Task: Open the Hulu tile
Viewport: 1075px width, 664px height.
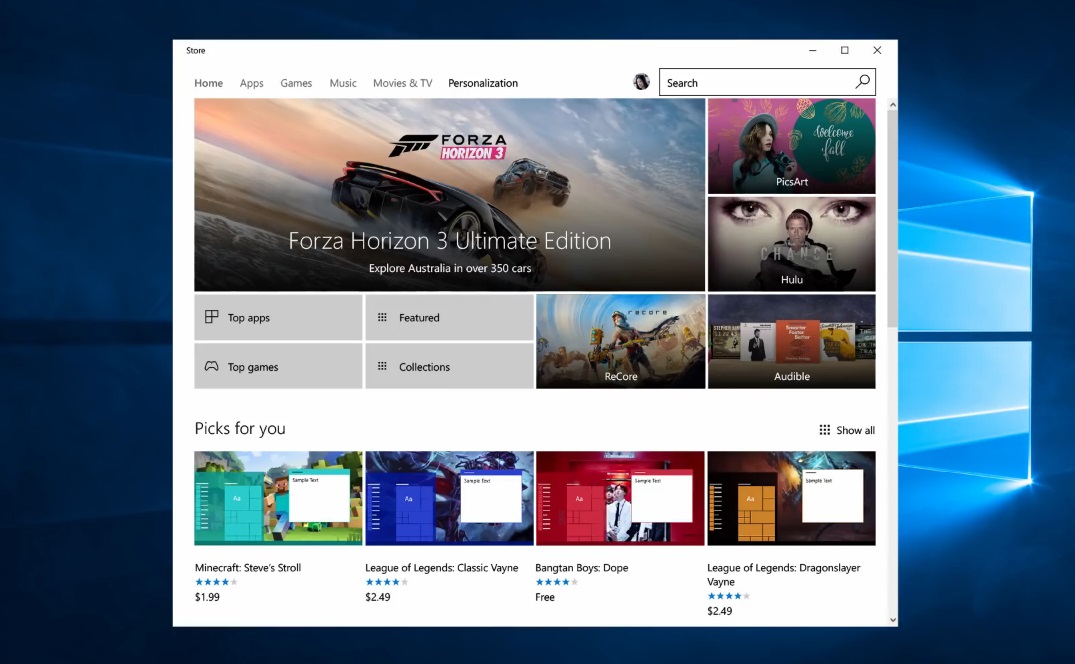Action: point(791,244)
